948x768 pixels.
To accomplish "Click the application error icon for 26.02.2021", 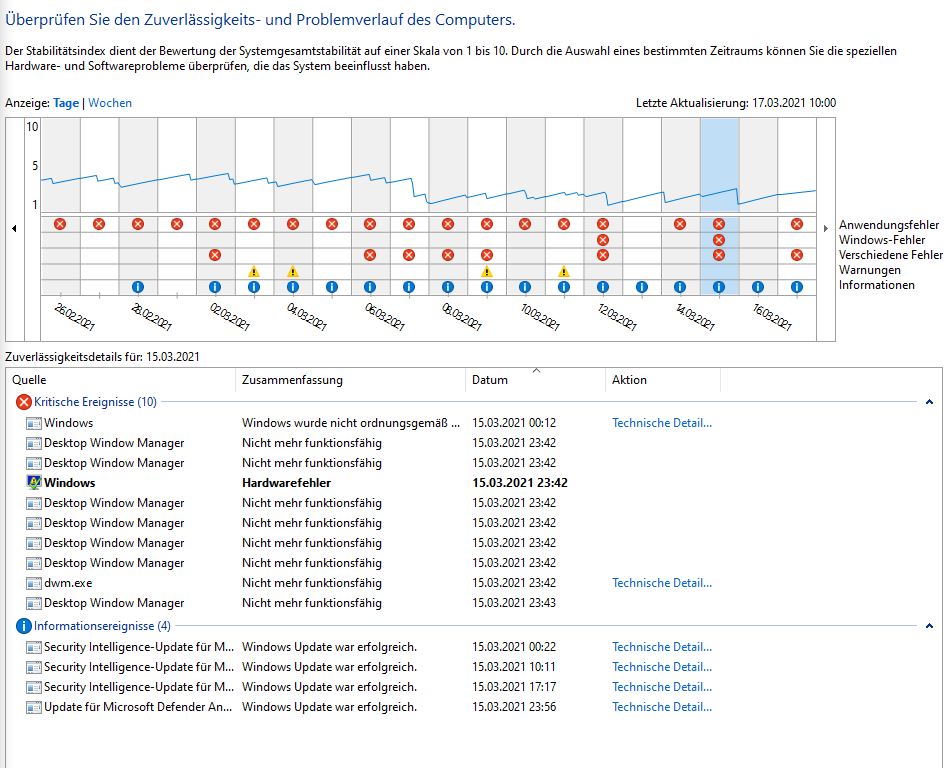I will pyautogui.click(x=60, y=224).
